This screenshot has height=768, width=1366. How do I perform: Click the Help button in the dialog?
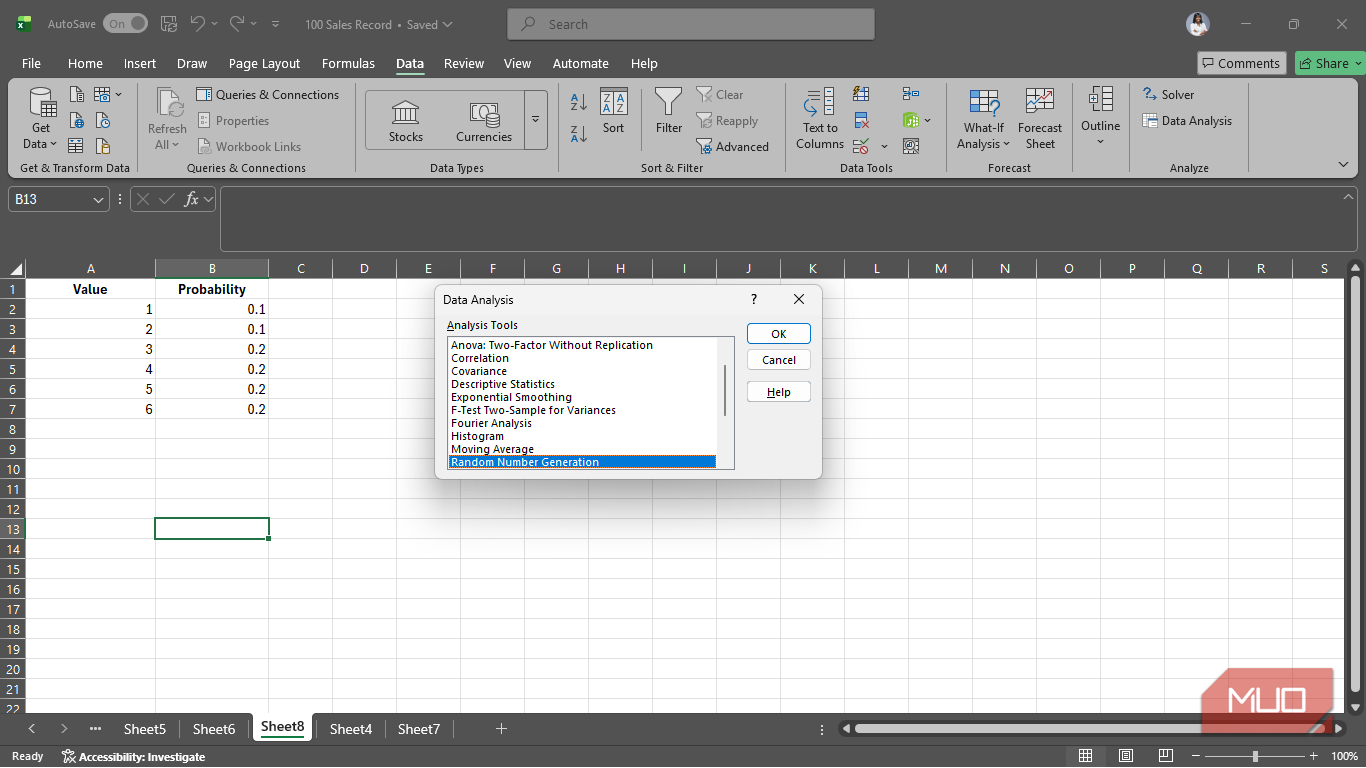coord(779,392)
